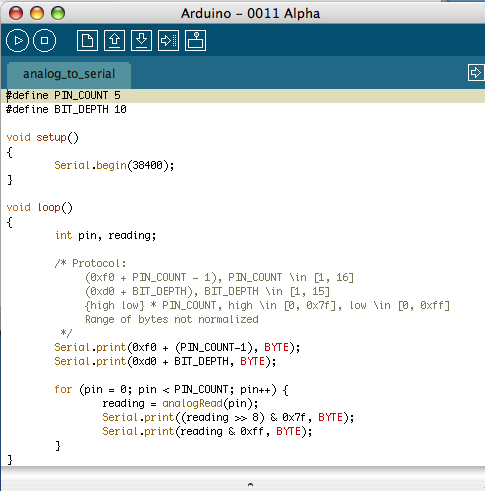Click Serial.print line with 'reading & 0xff'
This screenshot has height=491, width=485.
[x=207, y=431]
